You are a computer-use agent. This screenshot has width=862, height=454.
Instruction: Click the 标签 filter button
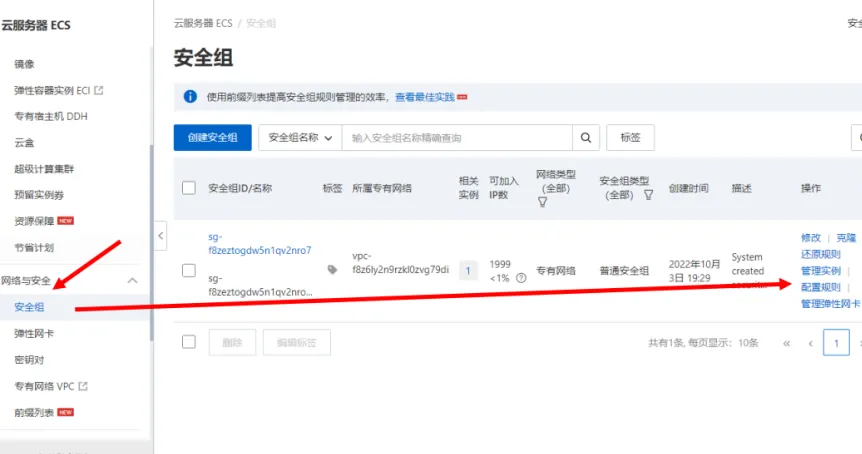(x=631, y=137)
